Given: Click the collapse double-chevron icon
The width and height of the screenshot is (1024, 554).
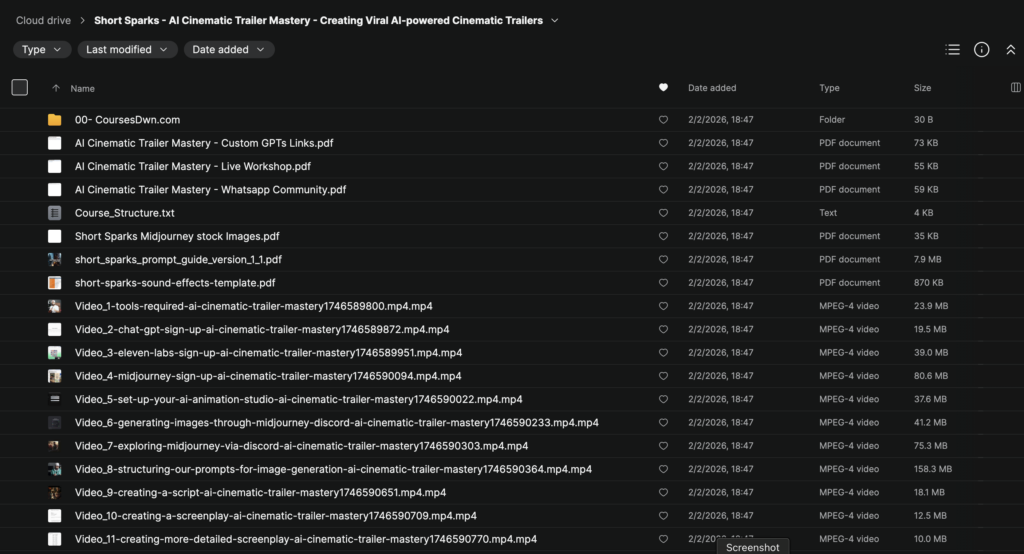Looking at the screenshot, I should tap(1010, 50).
